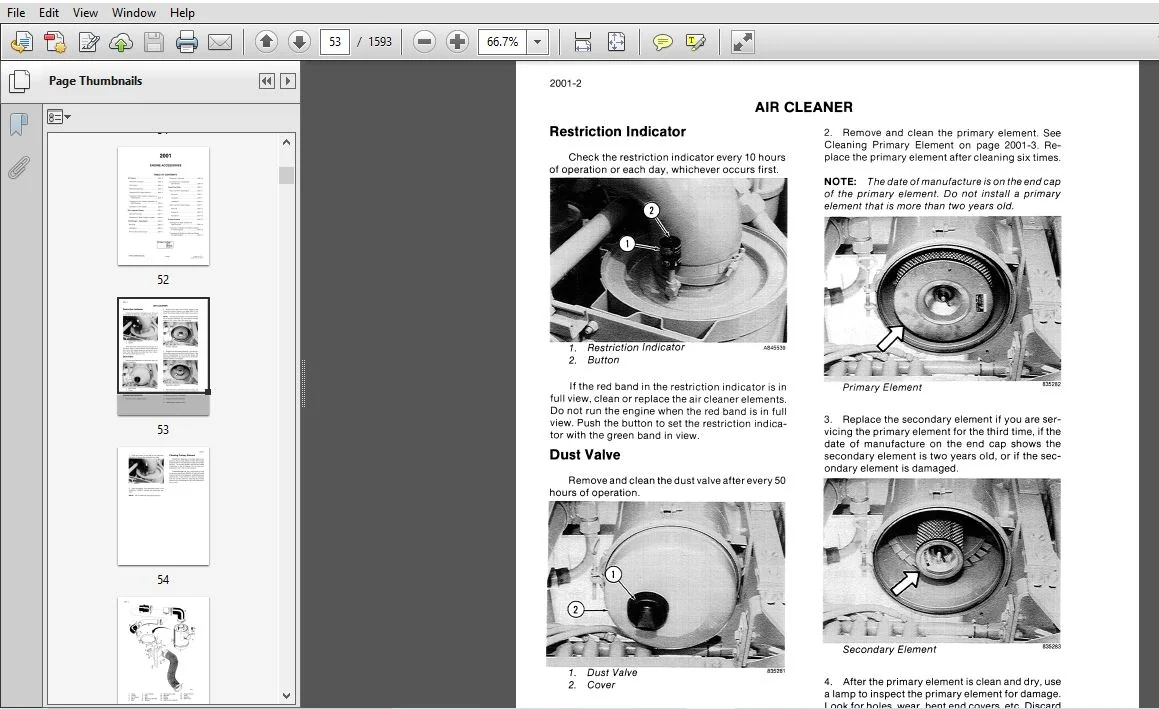The width and height of the screenshot is (1159, 709).
Task: Click the expand panel arrow button
Action: pos(288,81)
